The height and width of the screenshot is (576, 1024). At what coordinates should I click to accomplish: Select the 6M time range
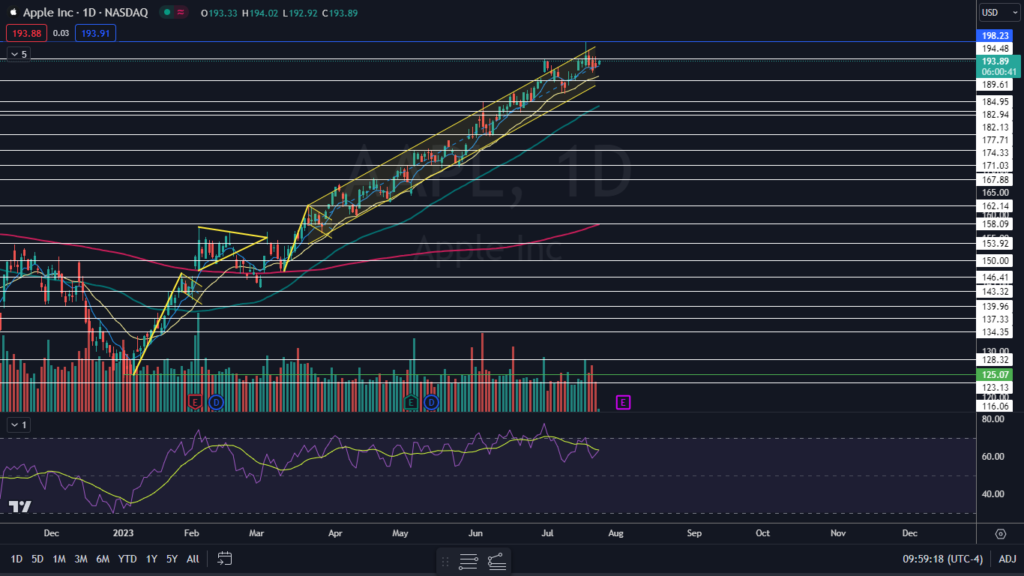(103, 558)
